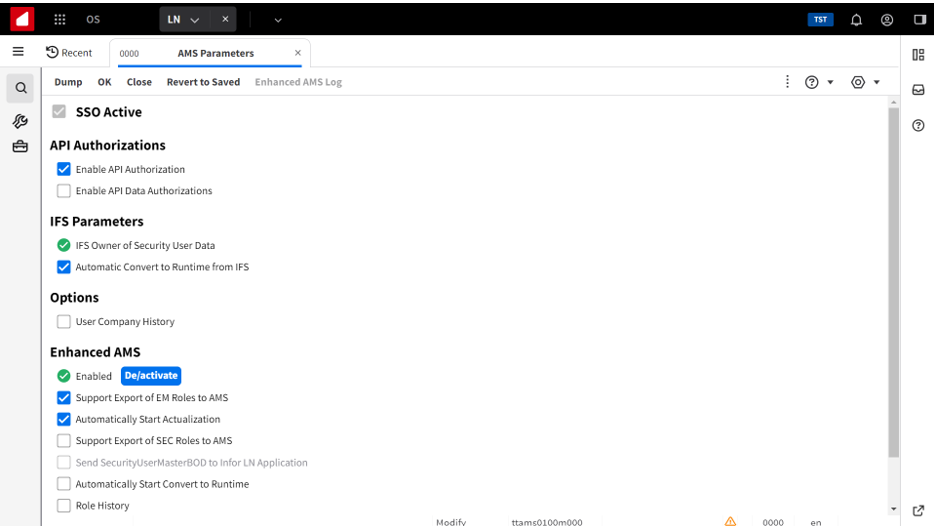This screenshot has height=526, width=934.
Task: Open the user profile icon
Action: point(887,19)
